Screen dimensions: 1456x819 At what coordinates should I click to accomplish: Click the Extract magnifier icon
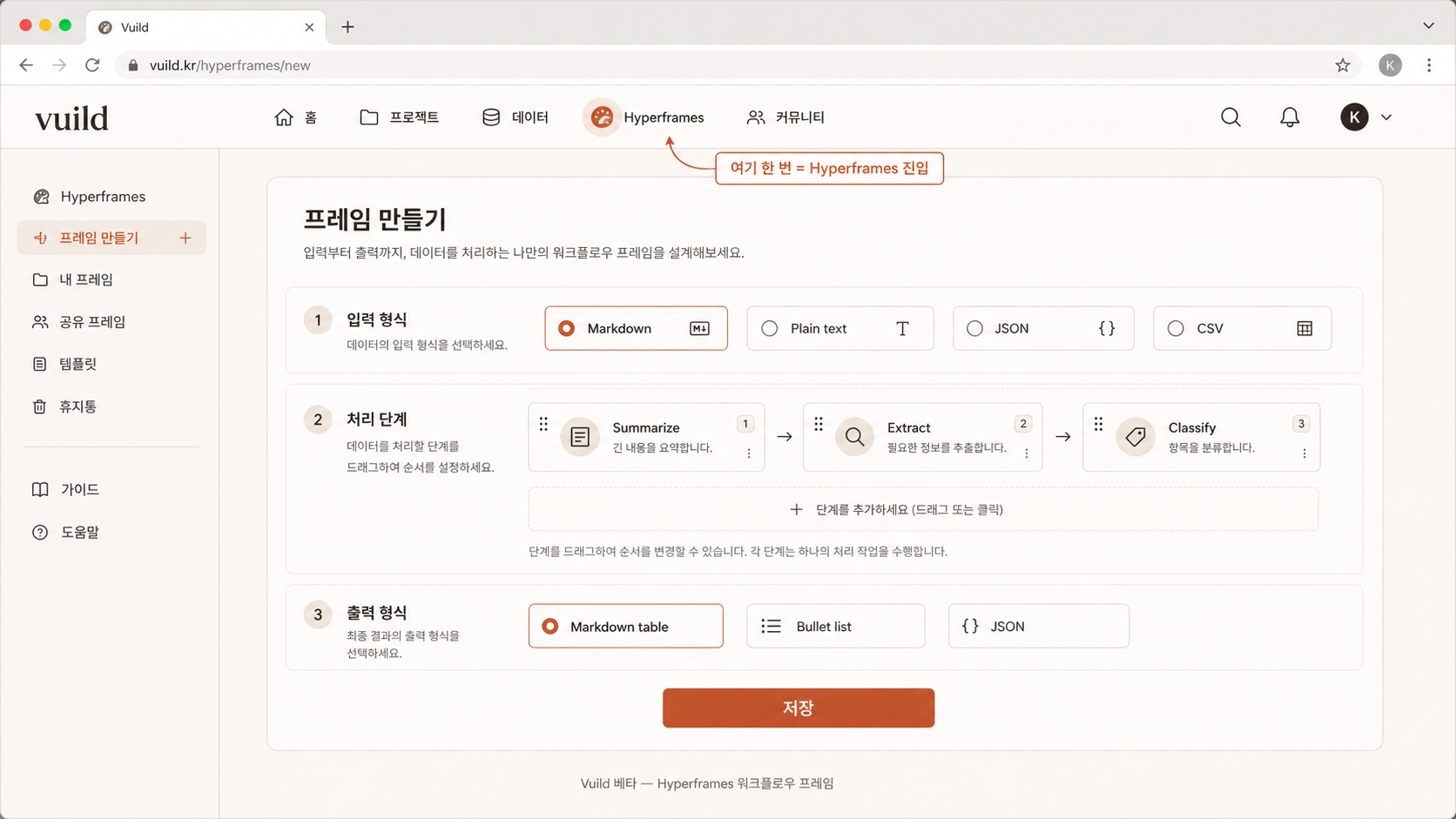[855, 437]
